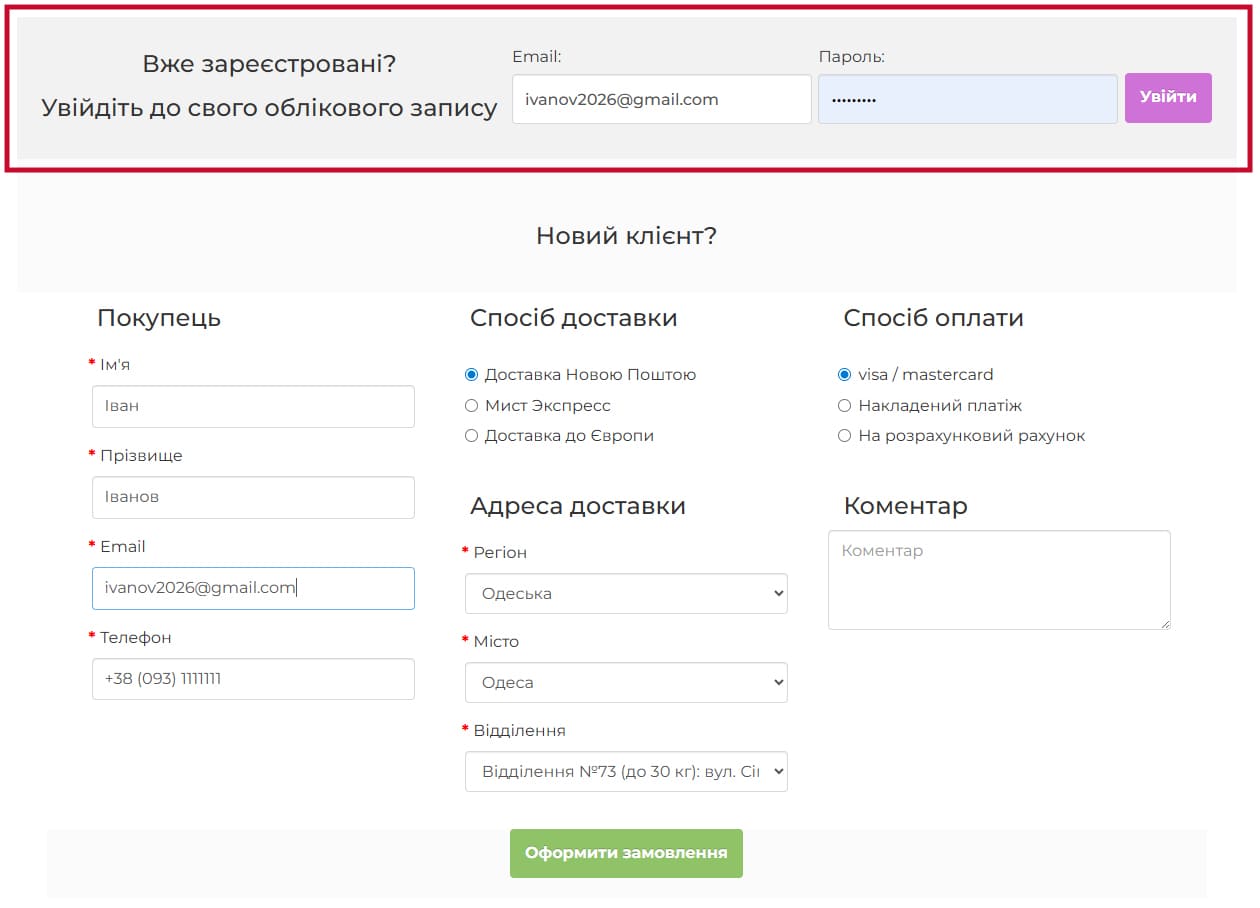Click the Новий клієнт? section heading
The height and width of the screenshot is (908, 1260).
[x=626, y=236]
